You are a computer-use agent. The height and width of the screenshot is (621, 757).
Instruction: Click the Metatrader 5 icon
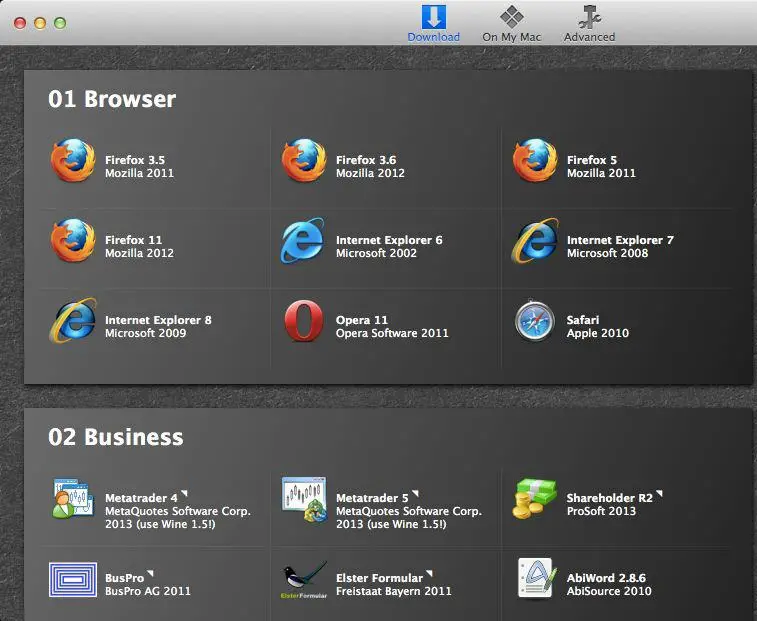pyautogui.click(x=304, y=499)
